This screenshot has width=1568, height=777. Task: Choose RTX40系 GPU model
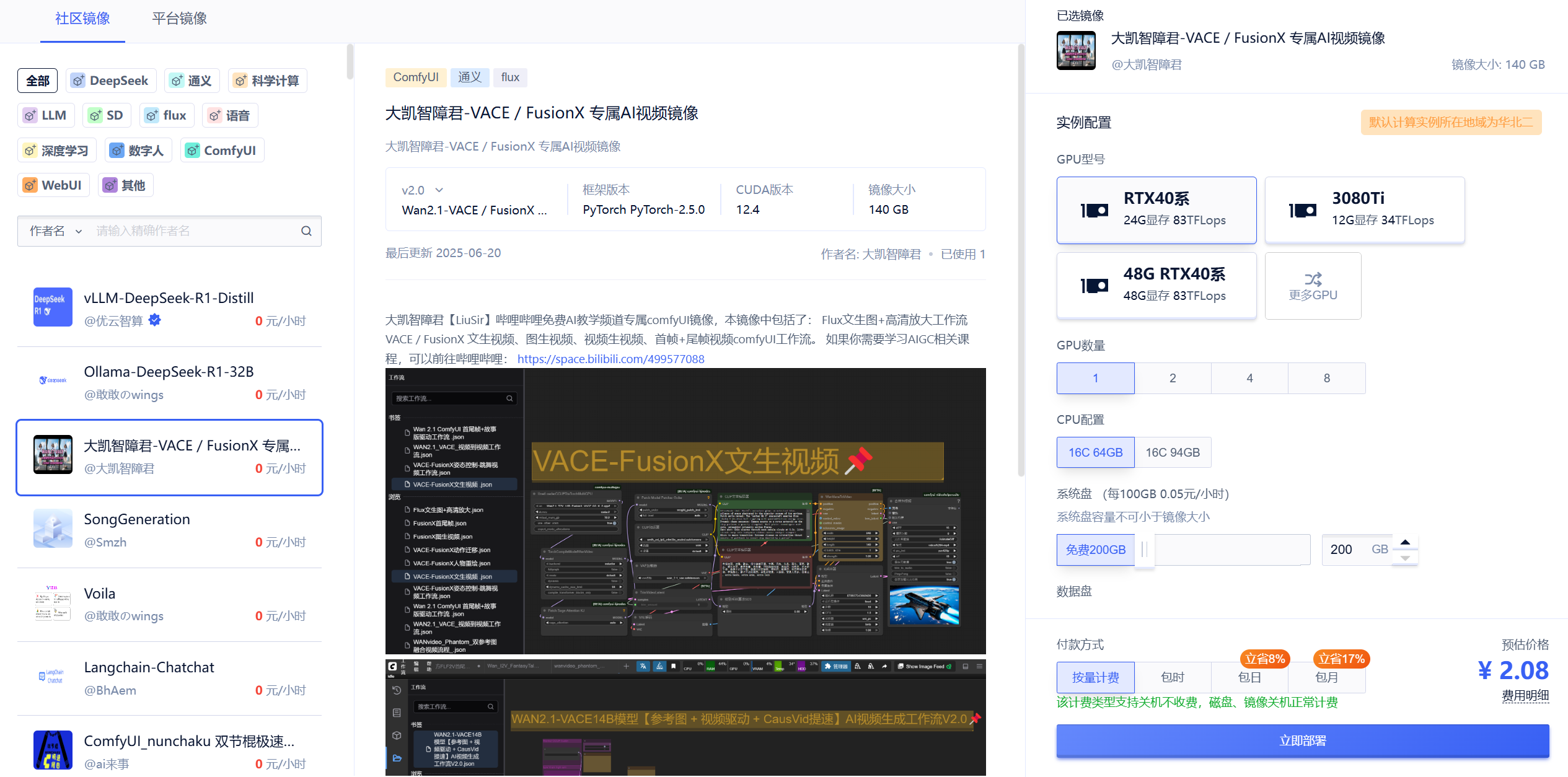click(1156, 211)
